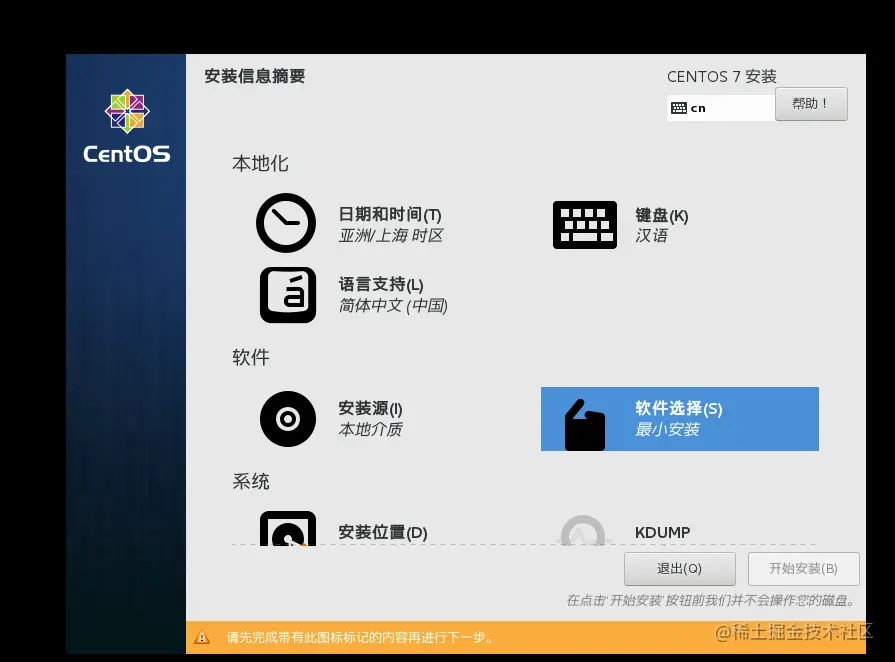895x662 pixels.
Task: Click 亚洲/上海 时区 timezone text
Action: click(390, 236)
